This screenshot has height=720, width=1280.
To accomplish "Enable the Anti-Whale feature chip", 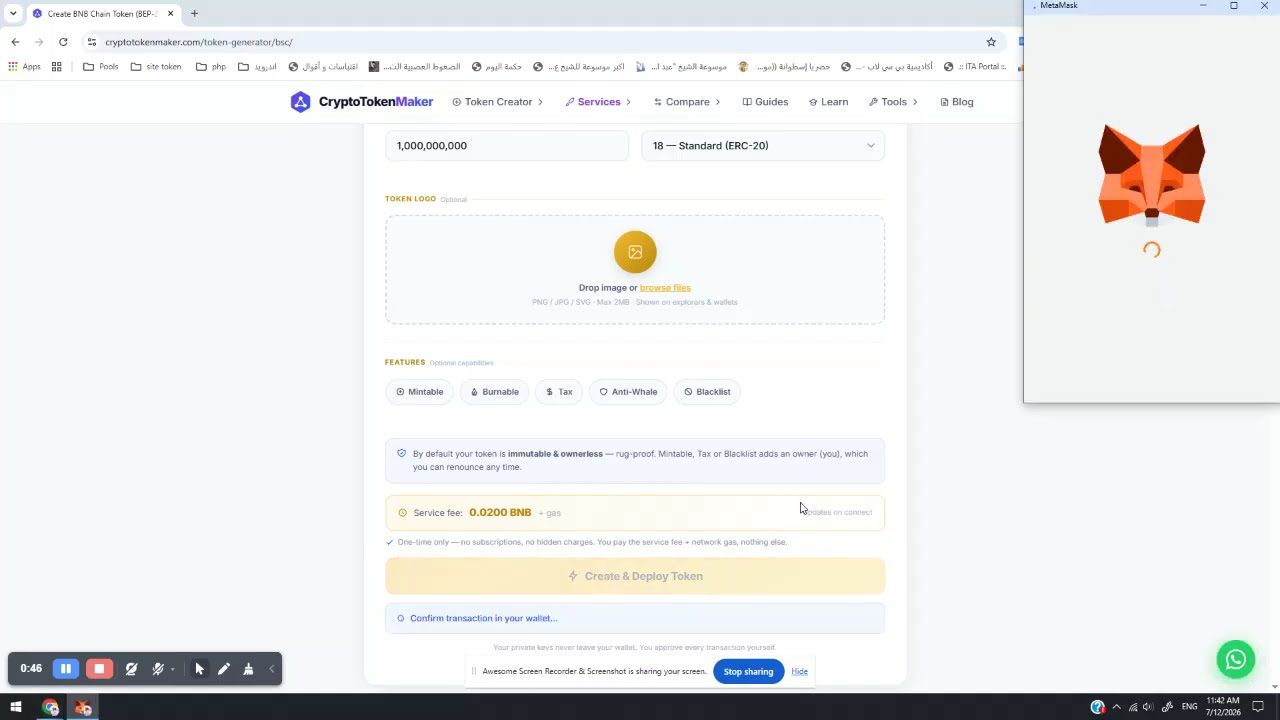I will (628, 392).
